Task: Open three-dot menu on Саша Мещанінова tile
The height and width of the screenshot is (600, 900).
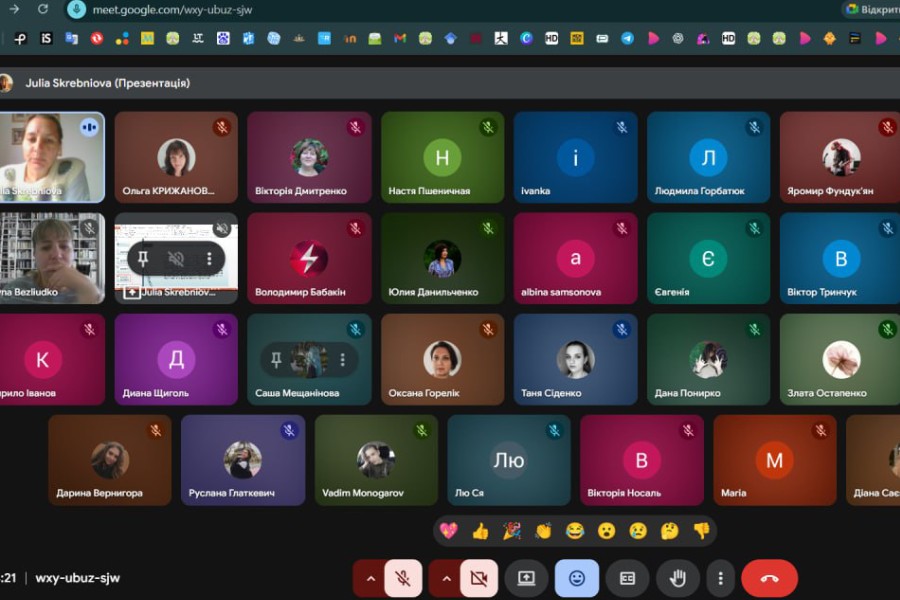Action: coord(342,360)
